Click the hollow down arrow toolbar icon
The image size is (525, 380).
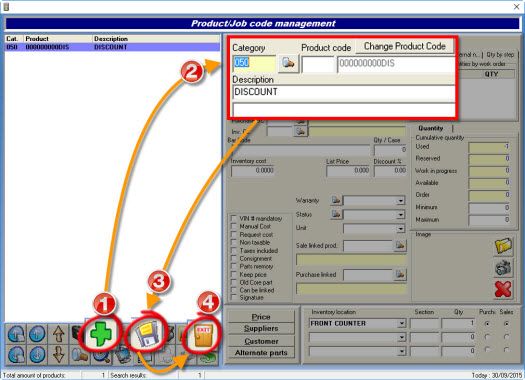click(59, 355)
